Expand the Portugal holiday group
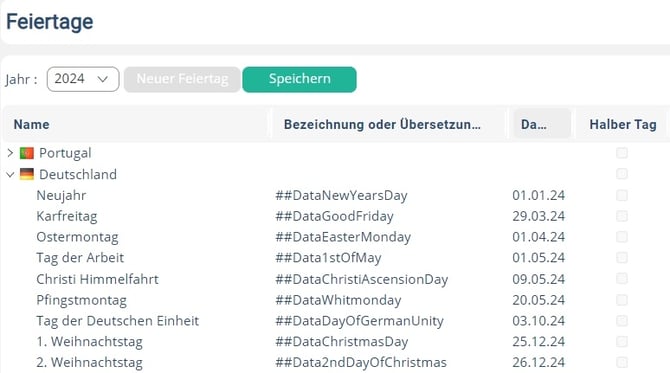Image resolution: width=670 pixels, height=373 pixels. [10, 153]
